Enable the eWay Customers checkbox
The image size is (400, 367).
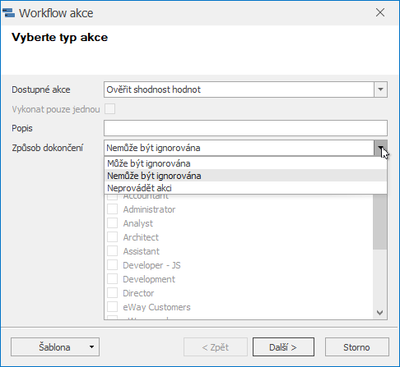click(112, 307)
